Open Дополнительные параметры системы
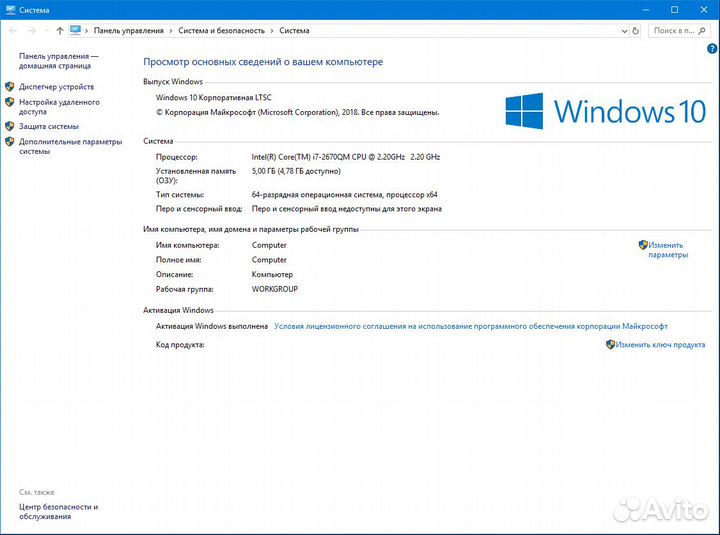The width and height of the screenshot is (720, 535). pos(71,146)
